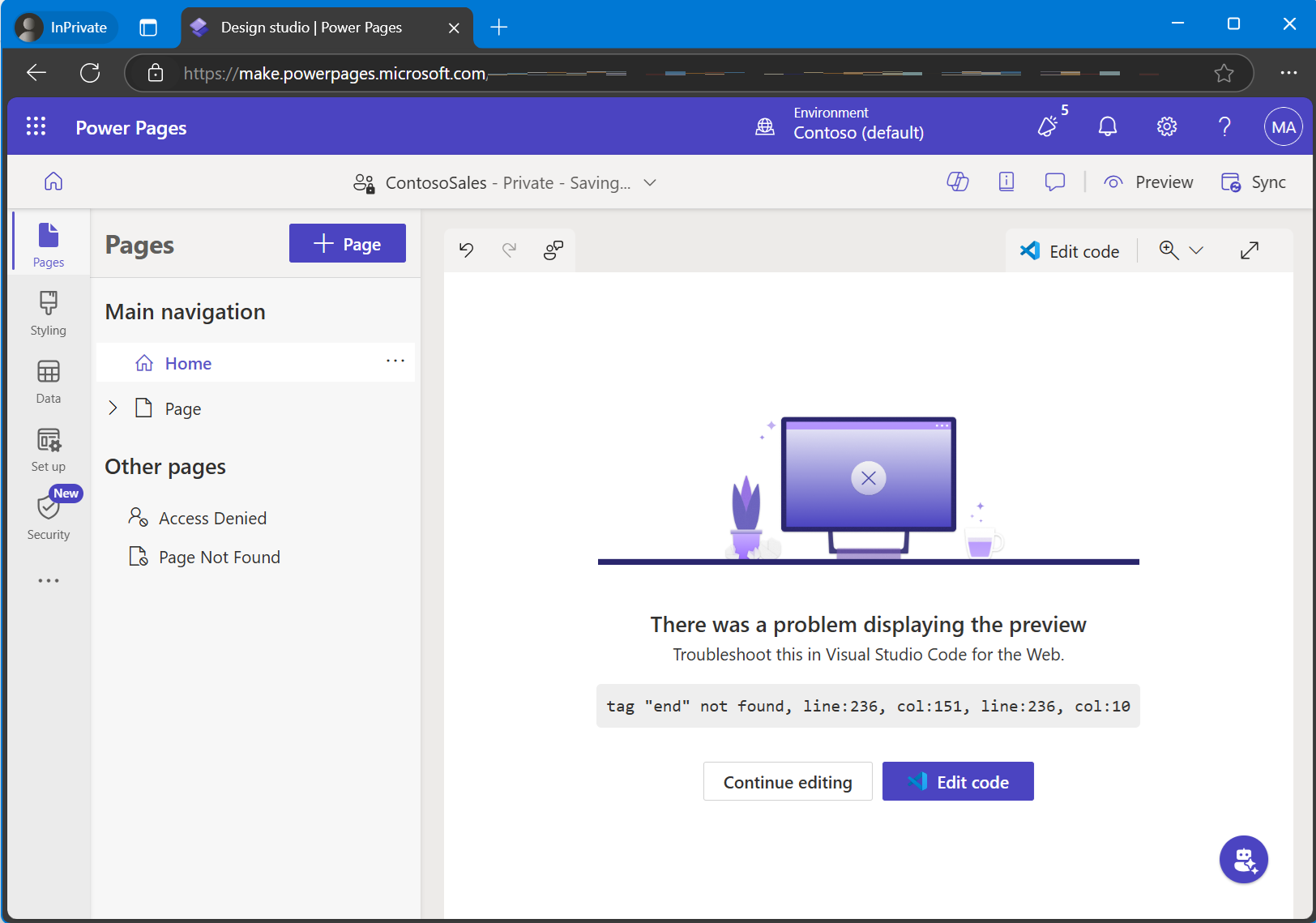Switch to the Pages workspace
The image size is (1316, 923).
[x=49, y=245]
